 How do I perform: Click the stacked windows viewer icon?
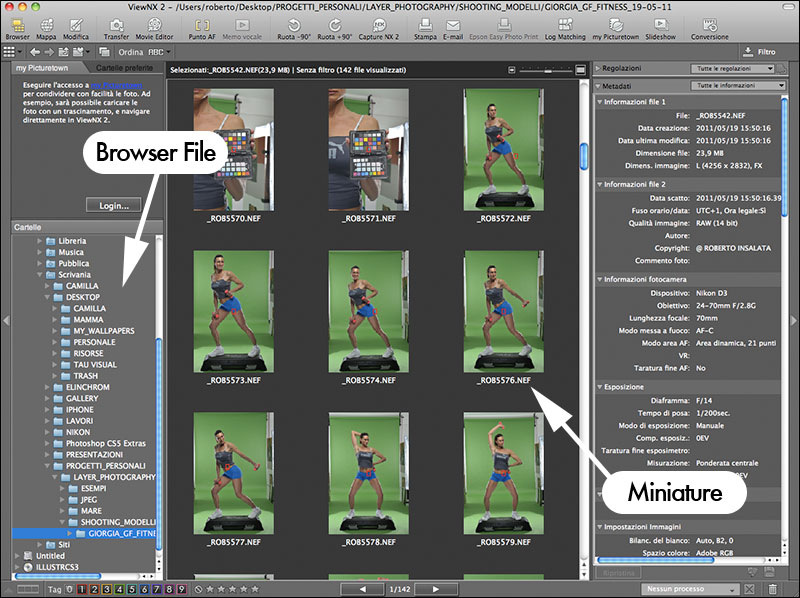(x=104, y=52)
